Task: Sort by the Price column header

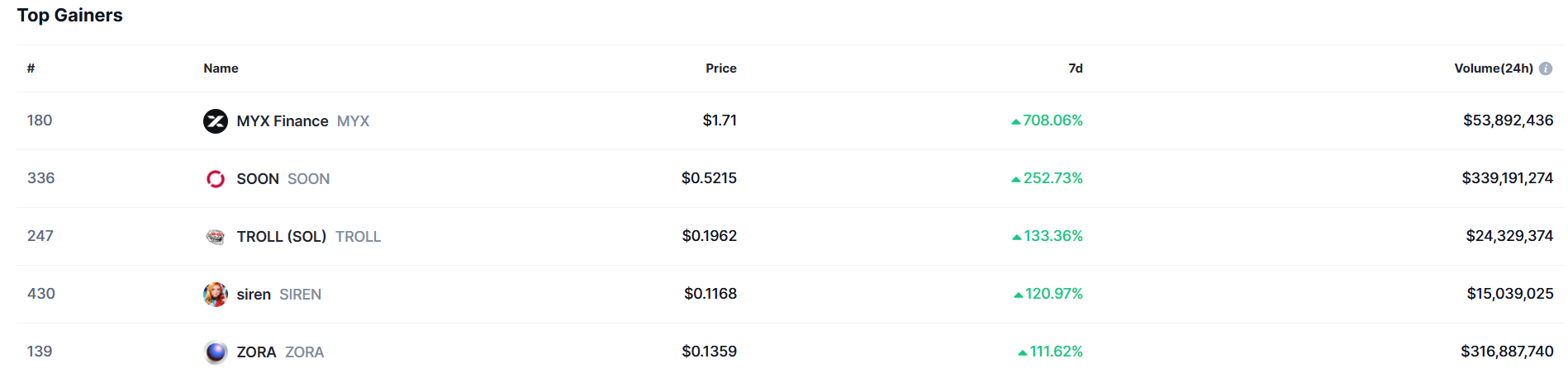Action: tap(721, 68)
